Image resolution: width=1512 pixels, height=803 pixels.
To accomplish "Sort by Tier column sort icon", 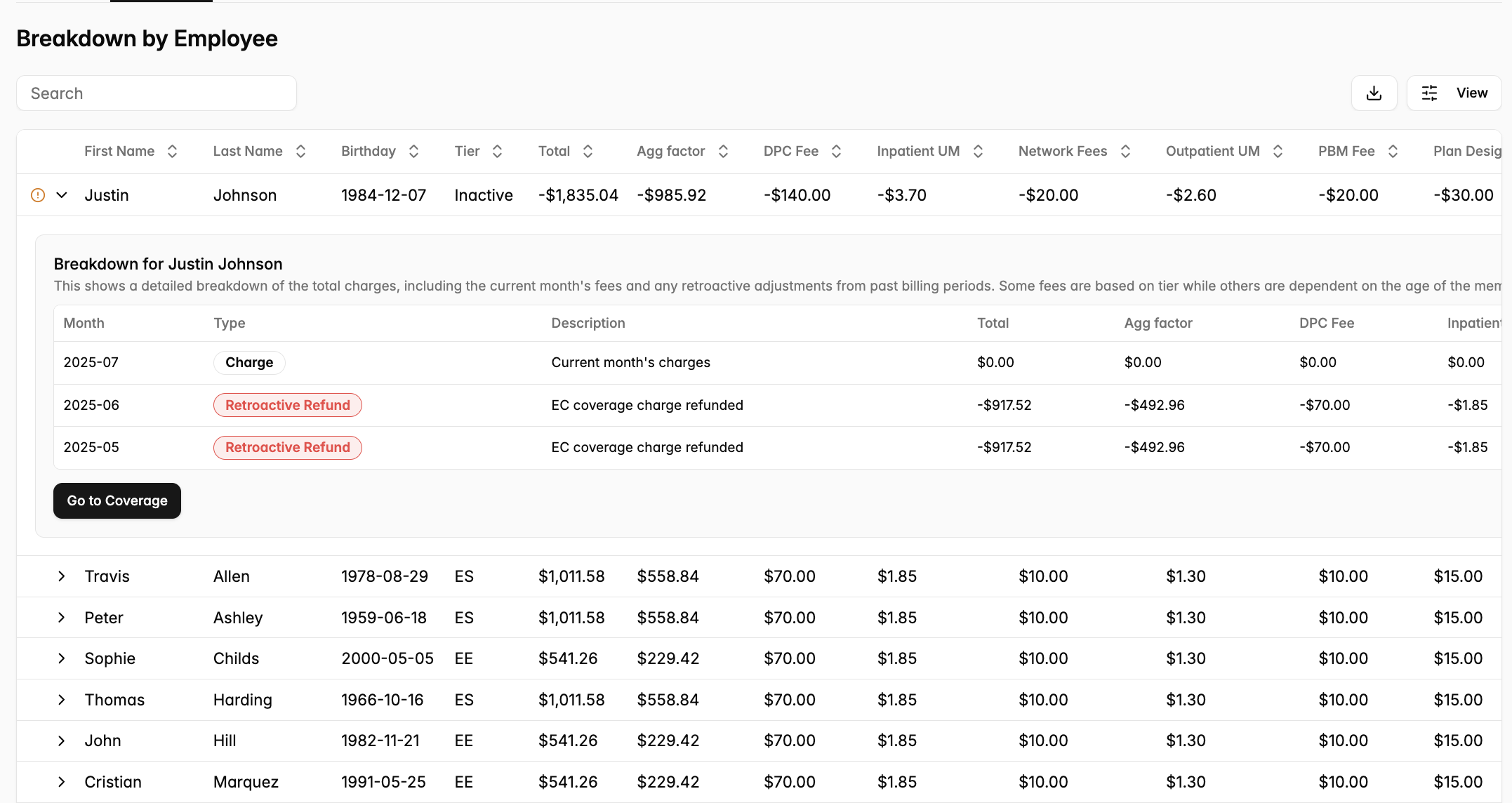I will click(x=497, y=152).
